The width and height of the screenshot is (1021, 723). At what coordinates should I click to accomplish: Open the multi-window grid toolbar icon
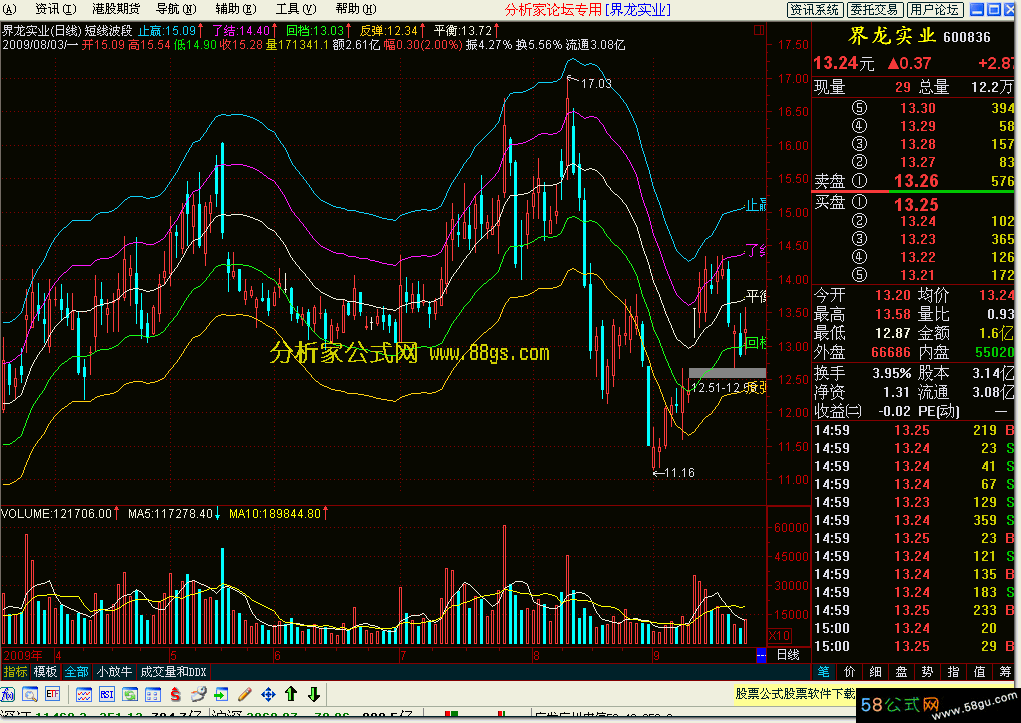click(x=153, y=694)
